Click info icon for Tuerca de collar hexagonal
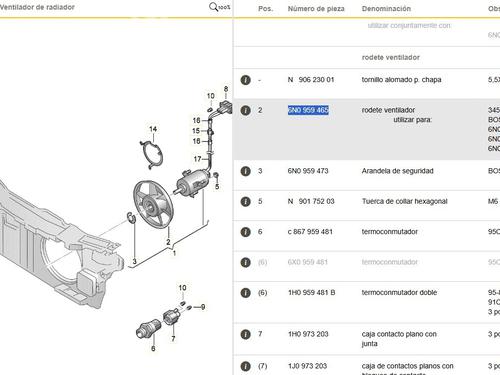 tap(246, 202)
